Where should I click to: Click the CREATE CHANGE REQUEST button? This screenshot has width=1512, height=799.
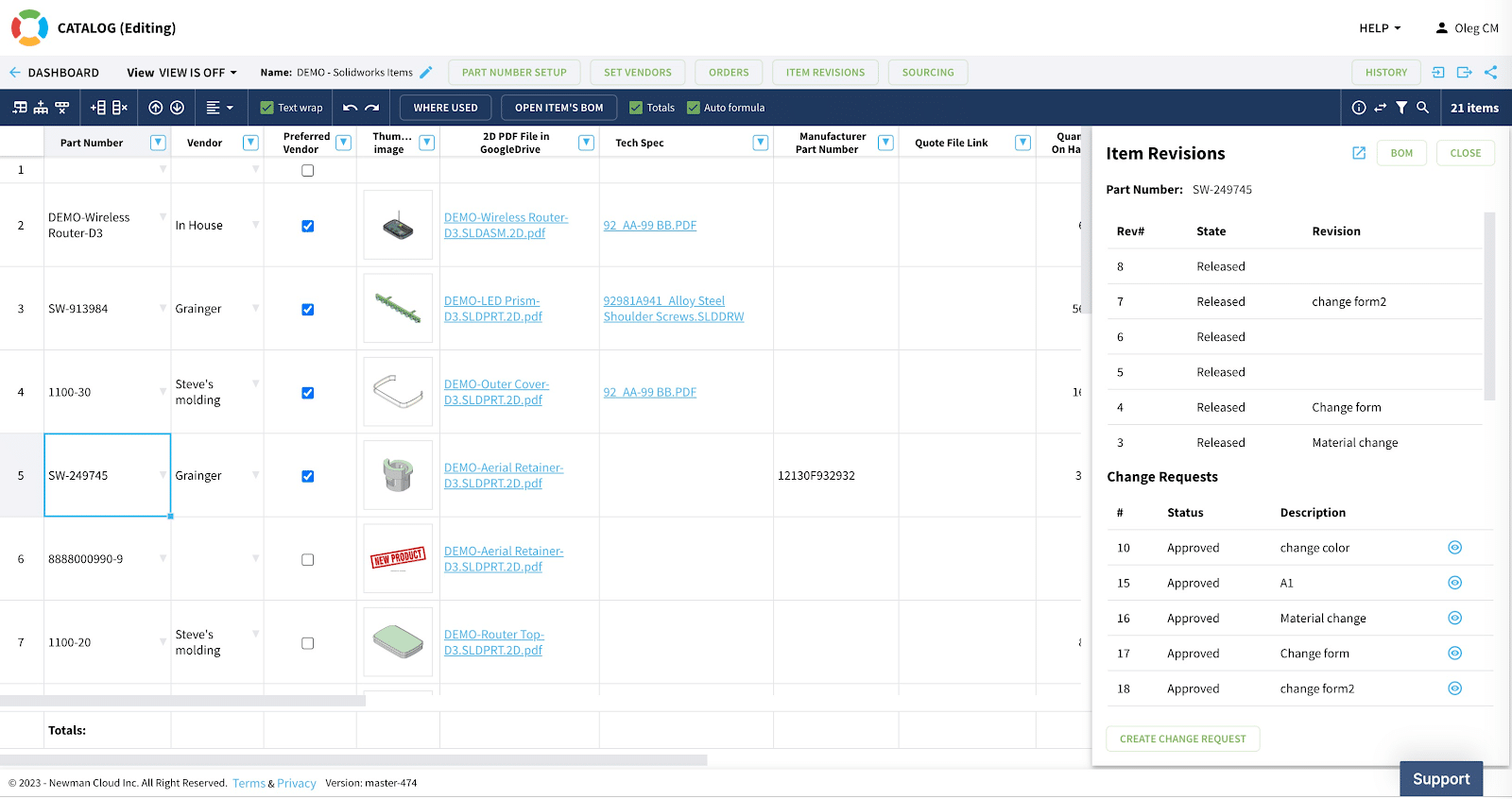pyautogui.click(x=1182, y=739)
